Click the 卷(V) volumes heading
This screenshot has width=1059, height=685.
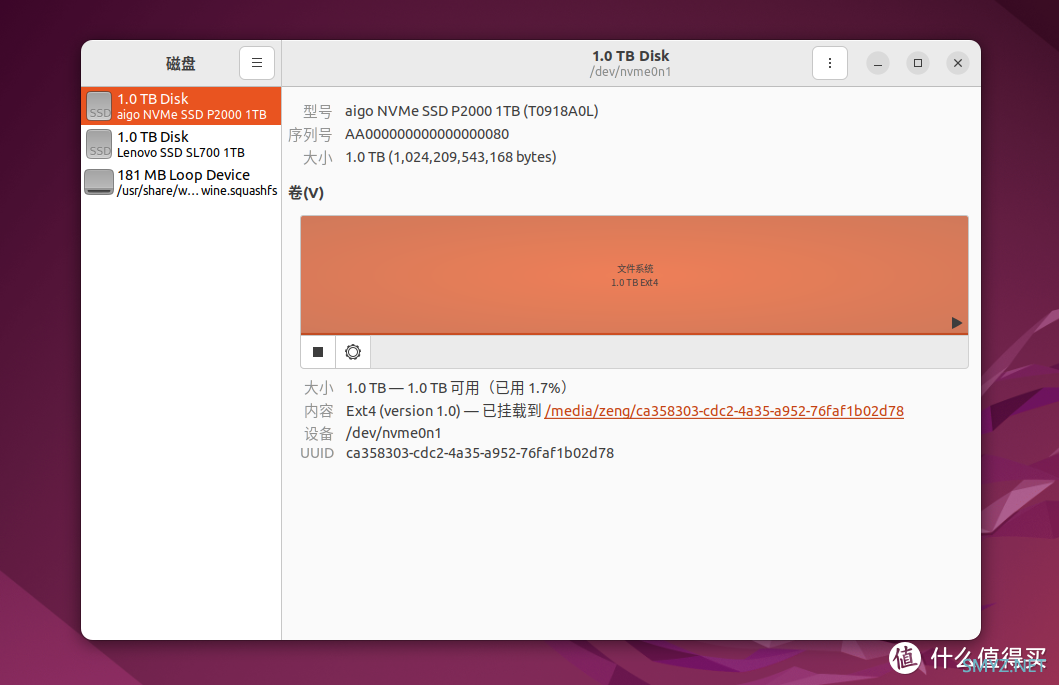pyautogui.click(x=306, y=193)
